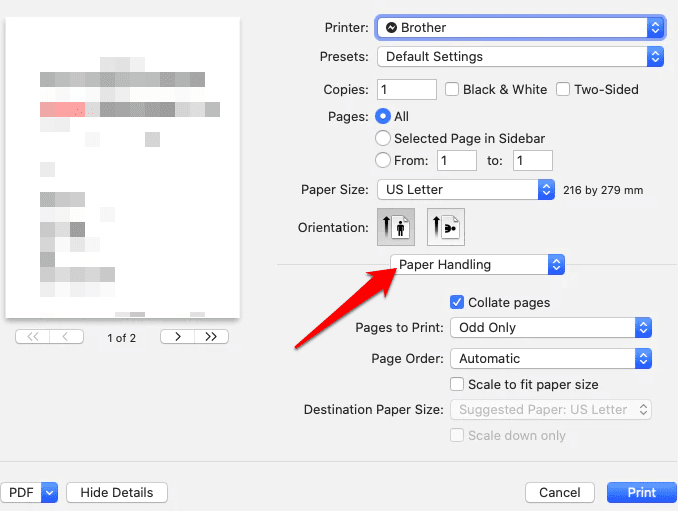Expand the Presets Default Settings dropdown
Image resolution: width=678 pixels, height=511 pixels.
(520, 57)
